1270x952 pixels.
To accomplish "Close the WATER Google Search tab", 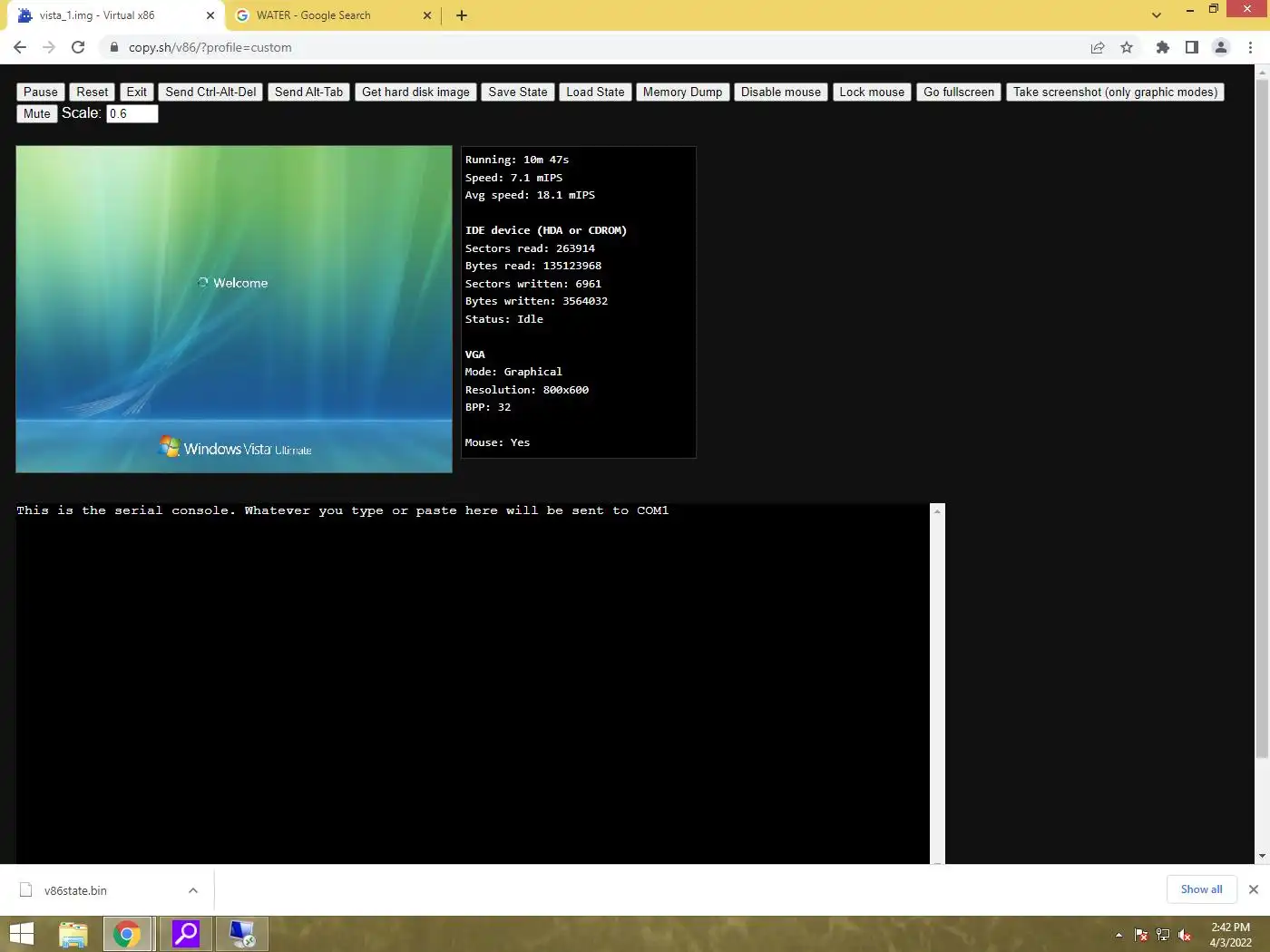I will pyautogui.click(x=428, y=15).
